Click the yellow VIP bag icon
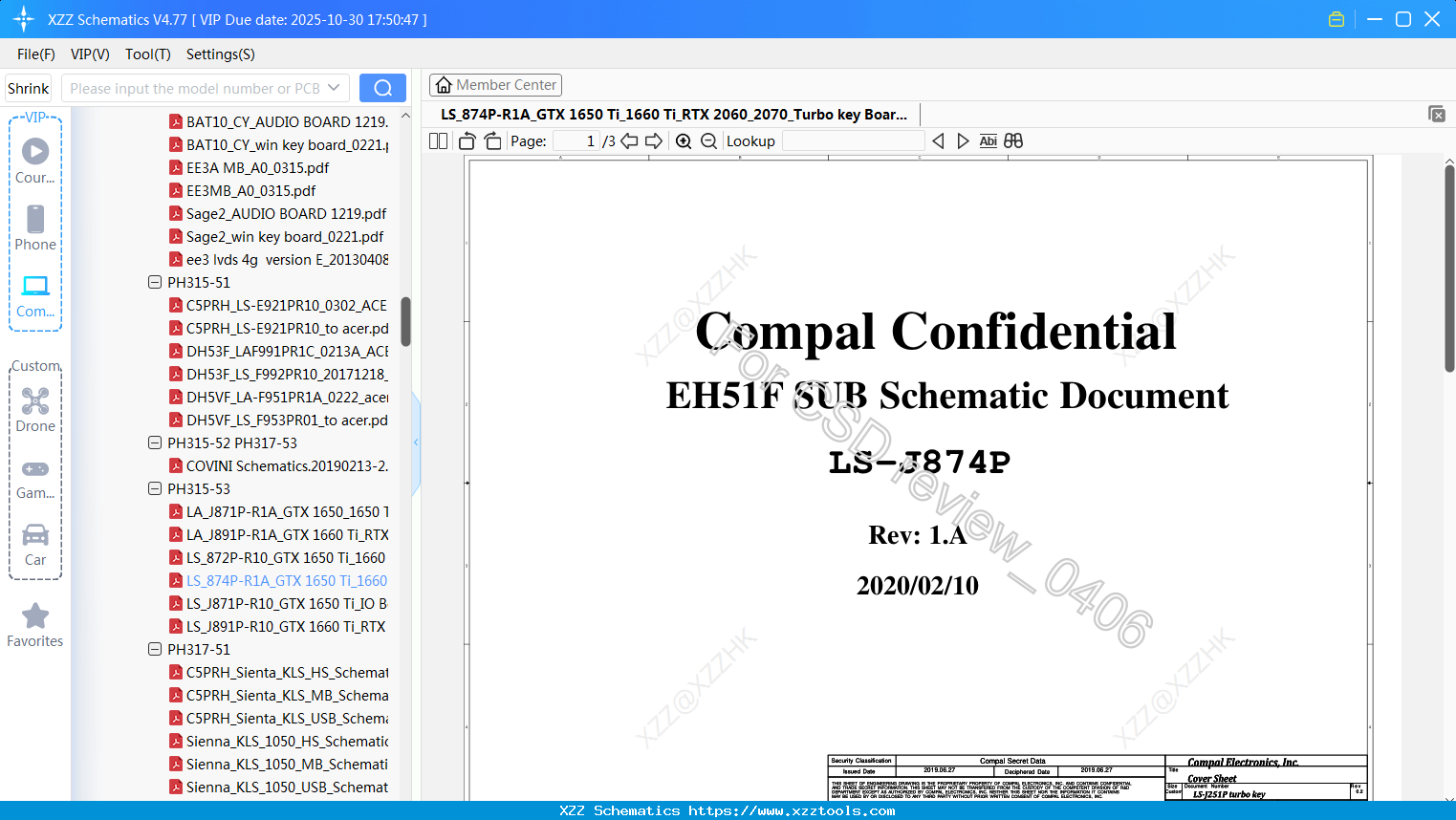 [x=1336, y=19]
